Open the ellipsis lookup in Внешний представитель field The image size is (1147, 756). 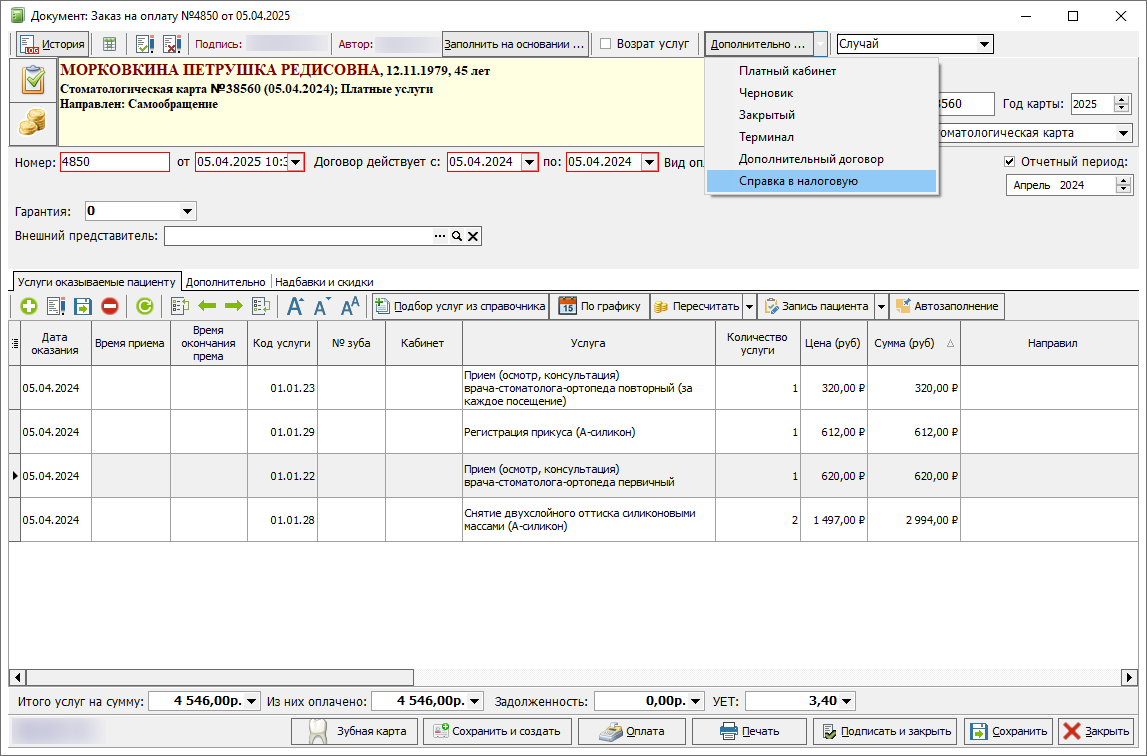440,236
